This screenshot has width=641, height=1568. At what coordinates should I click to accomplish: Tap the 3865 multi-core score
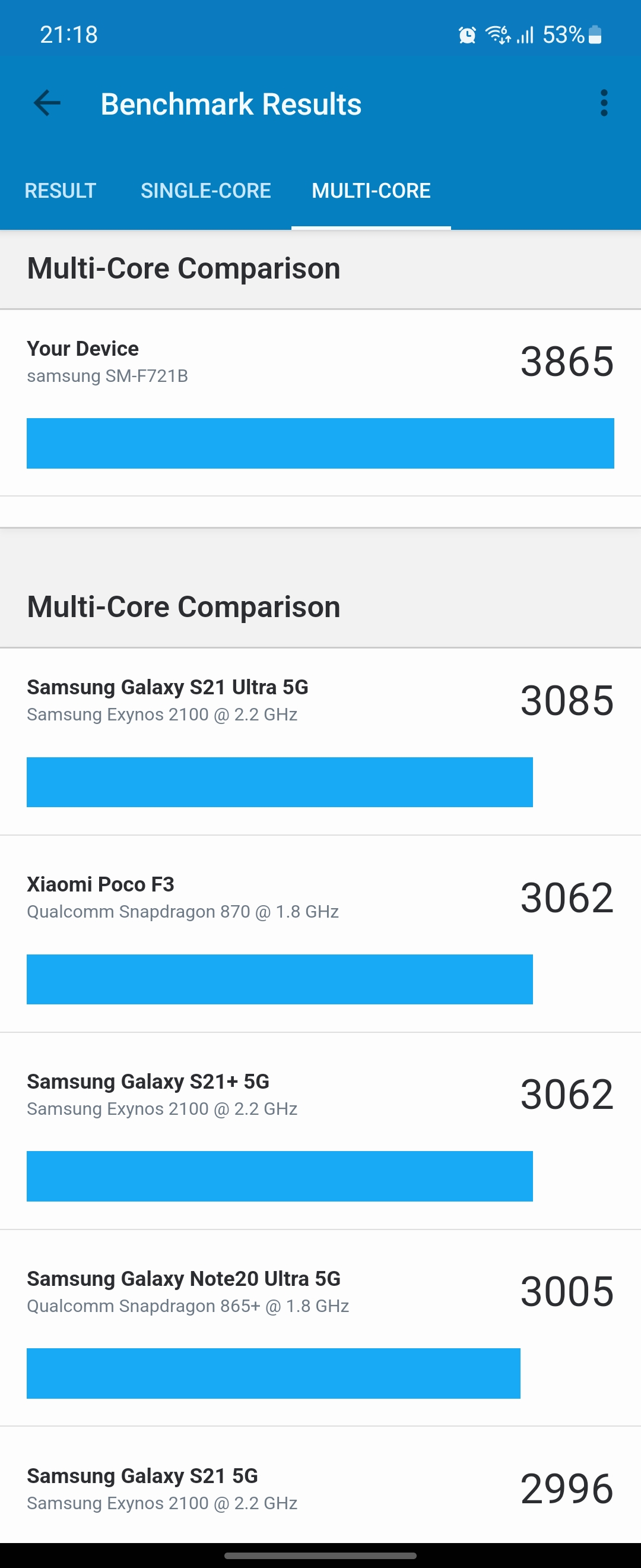(567, 362)
